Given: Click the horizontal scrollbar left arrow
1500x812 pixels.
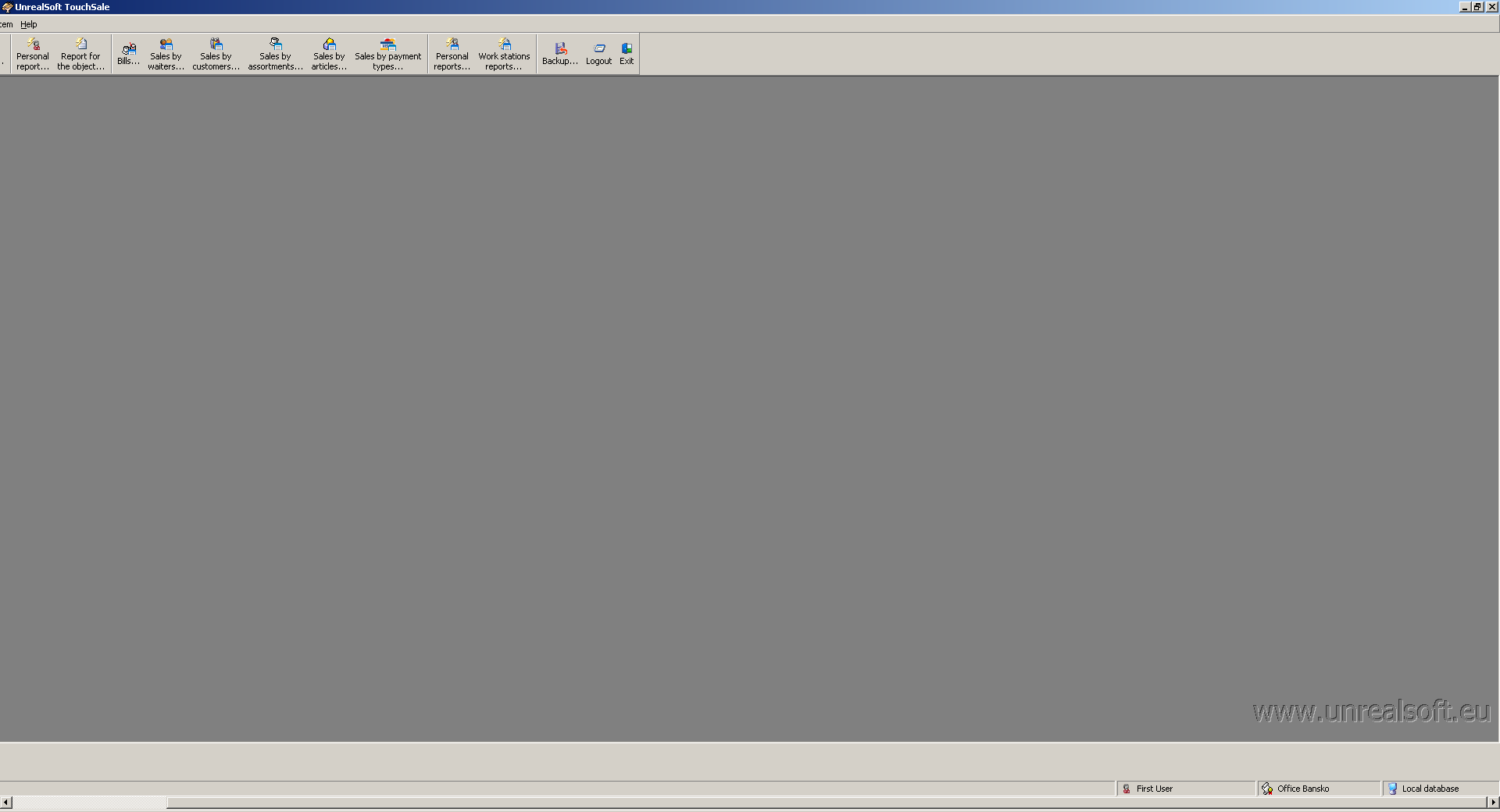Looking at the screenshot, I should click(6, 802).
